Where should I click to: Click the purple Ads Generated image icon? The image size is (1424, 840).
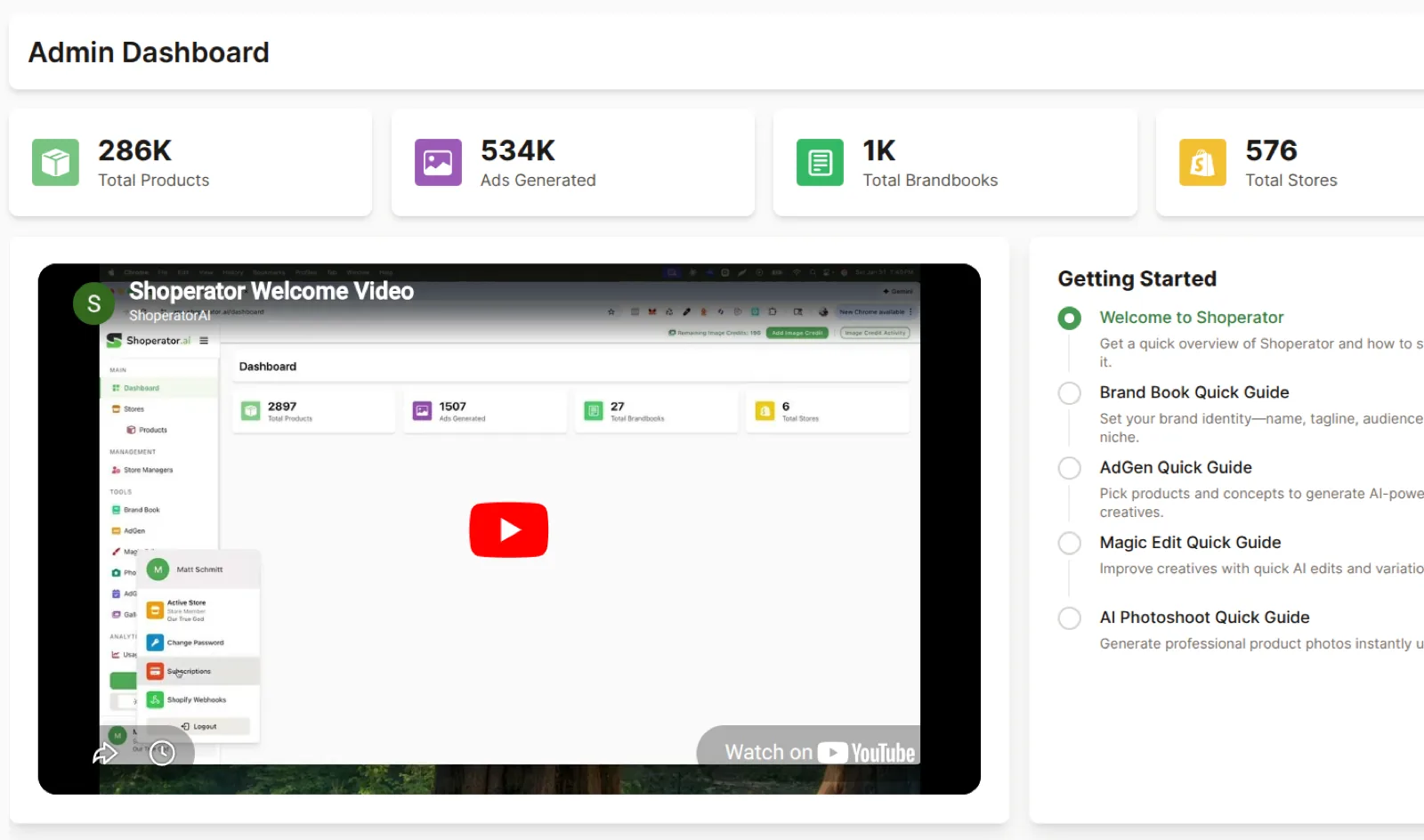pos(438,163)
